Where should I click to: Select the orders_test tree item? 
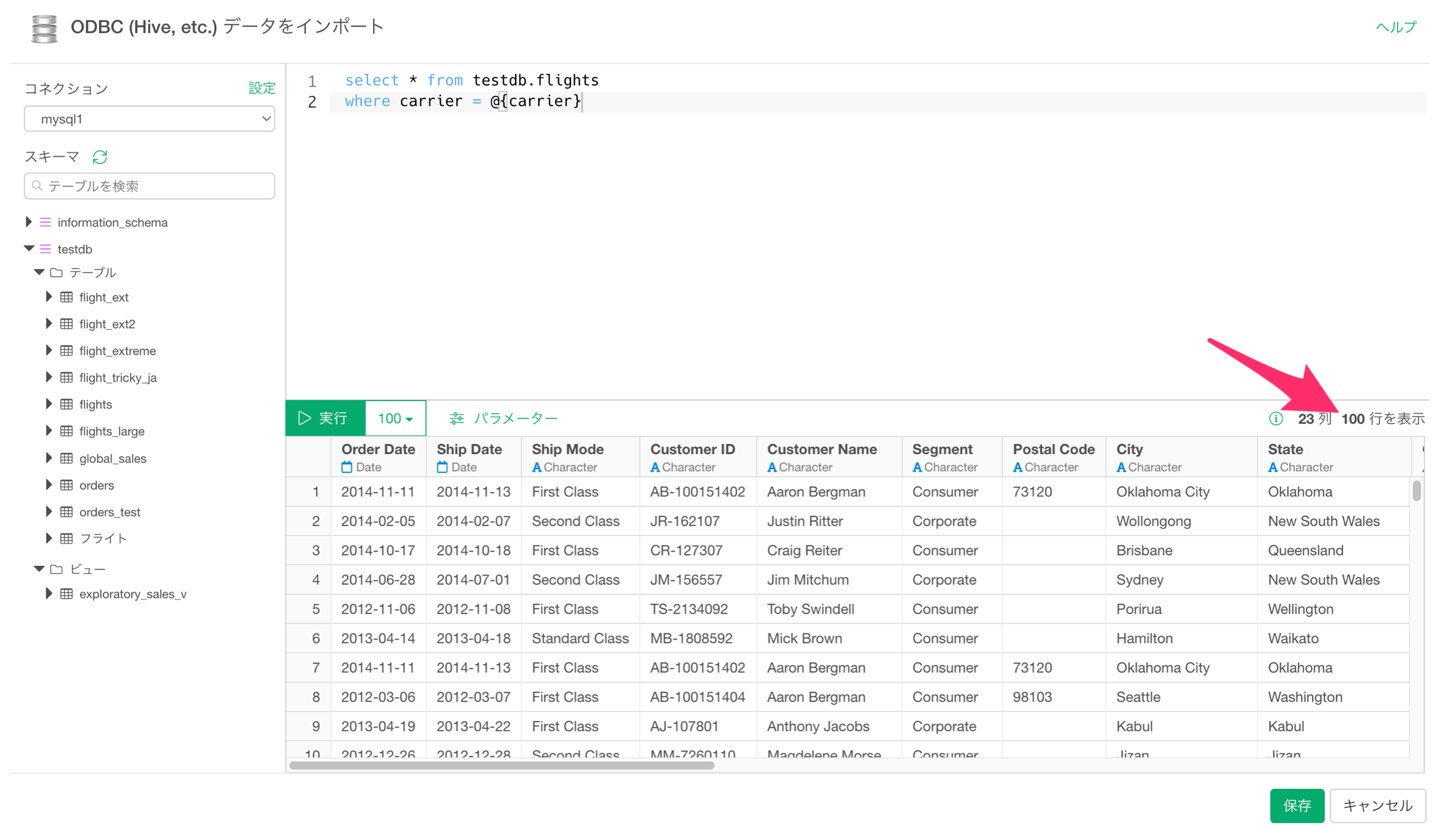pos(110,512)
